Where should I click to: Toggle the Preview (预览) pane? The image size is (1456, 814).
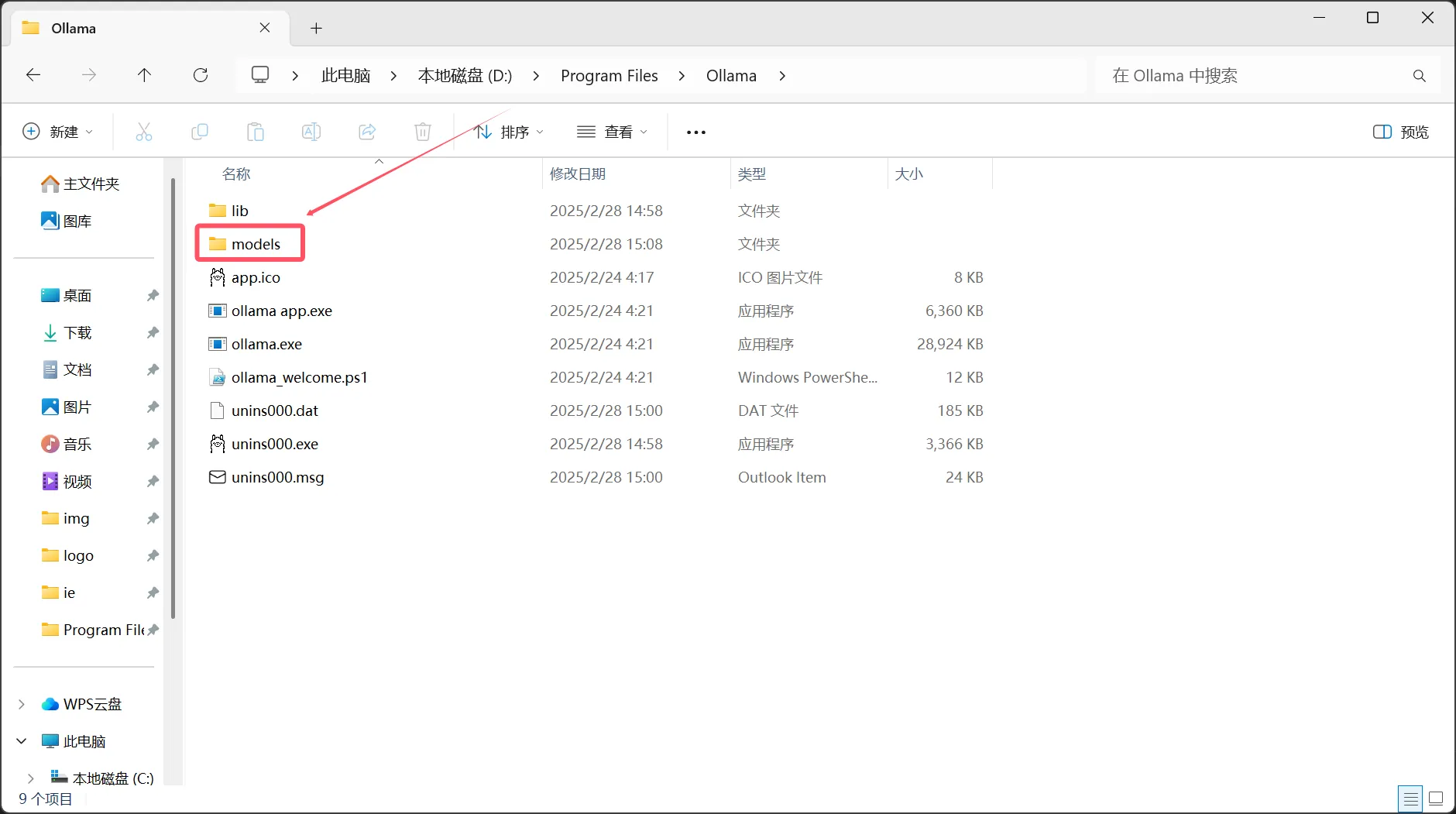pyautogui.click(x=1401, y=132)
